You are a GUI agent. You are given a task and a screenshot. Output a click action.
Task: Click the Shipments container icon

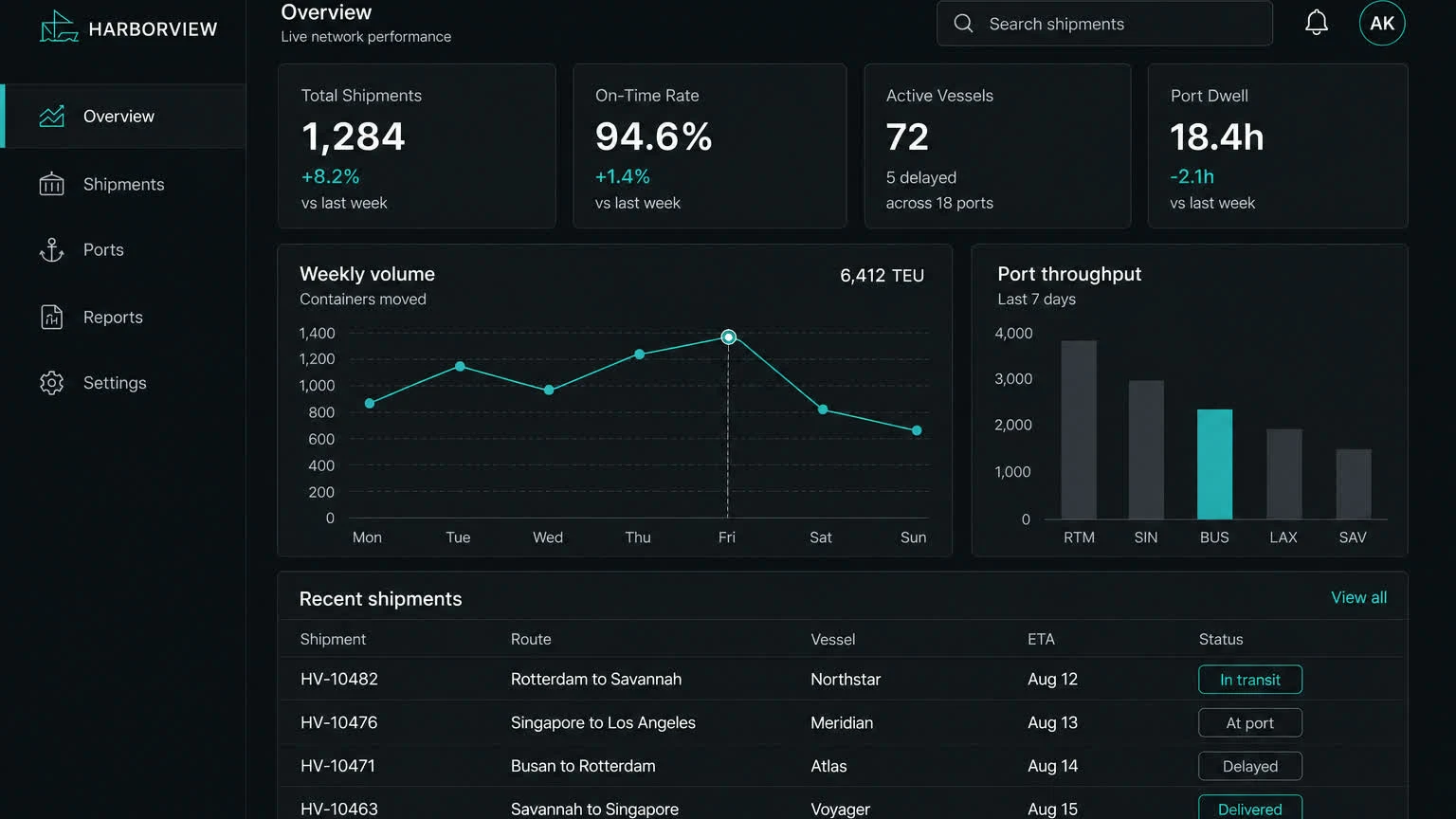pos(52,184)
